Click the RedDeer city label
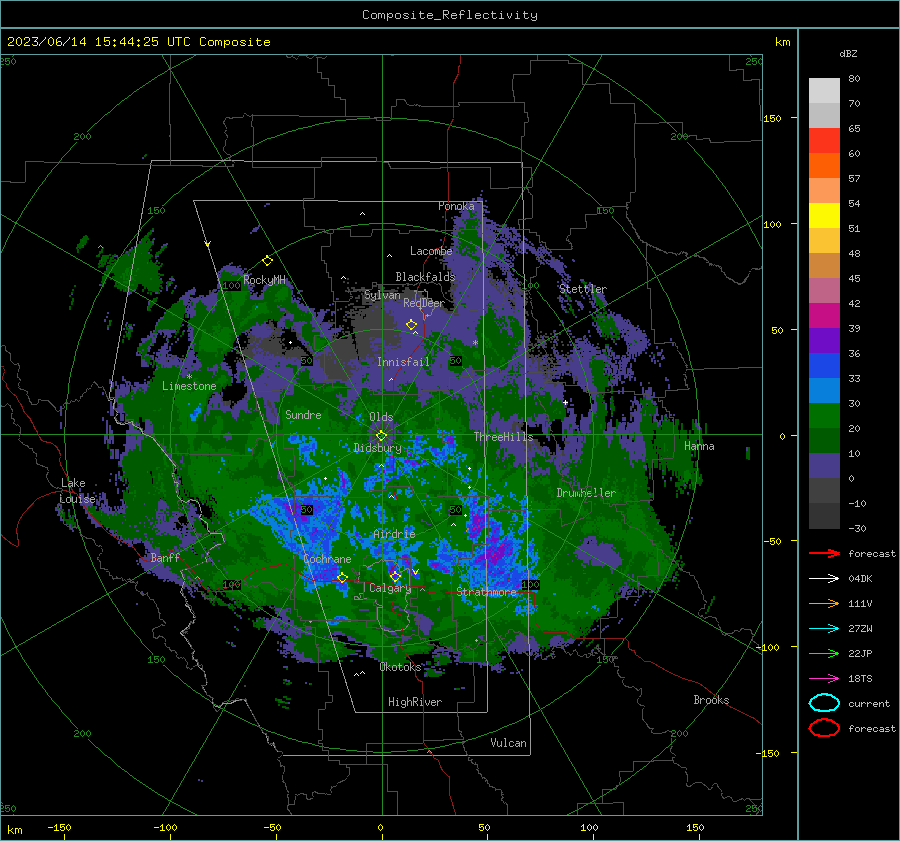The image size is (900, 841). tap(424, 303)
